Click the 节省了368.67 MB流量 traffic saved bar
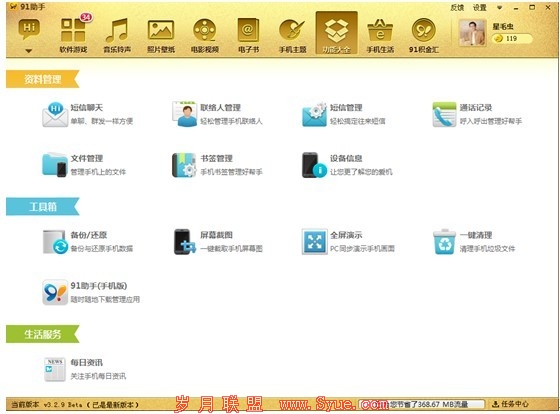560x414 pixels. click(422, 404)
